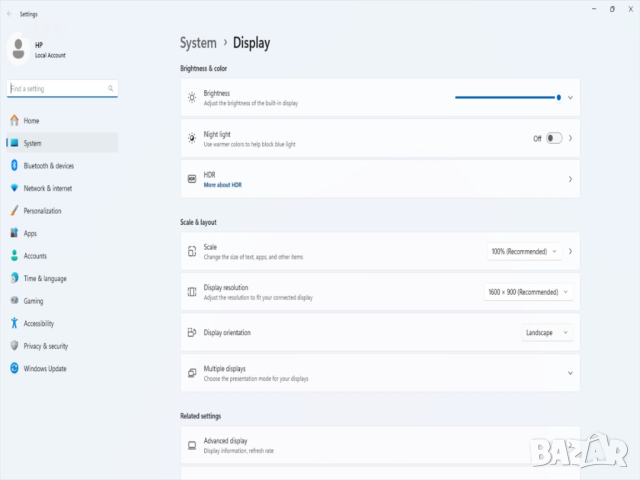640x480 pixels.
Task: Click the Network & internet Wi-Fi icon
Action: [x=14, y=188]
